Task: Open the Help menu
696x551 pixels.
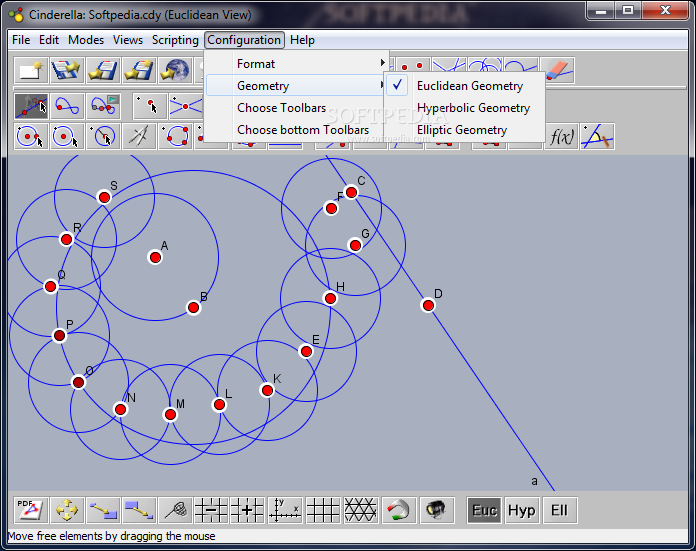Action: (x=302, y=40)
